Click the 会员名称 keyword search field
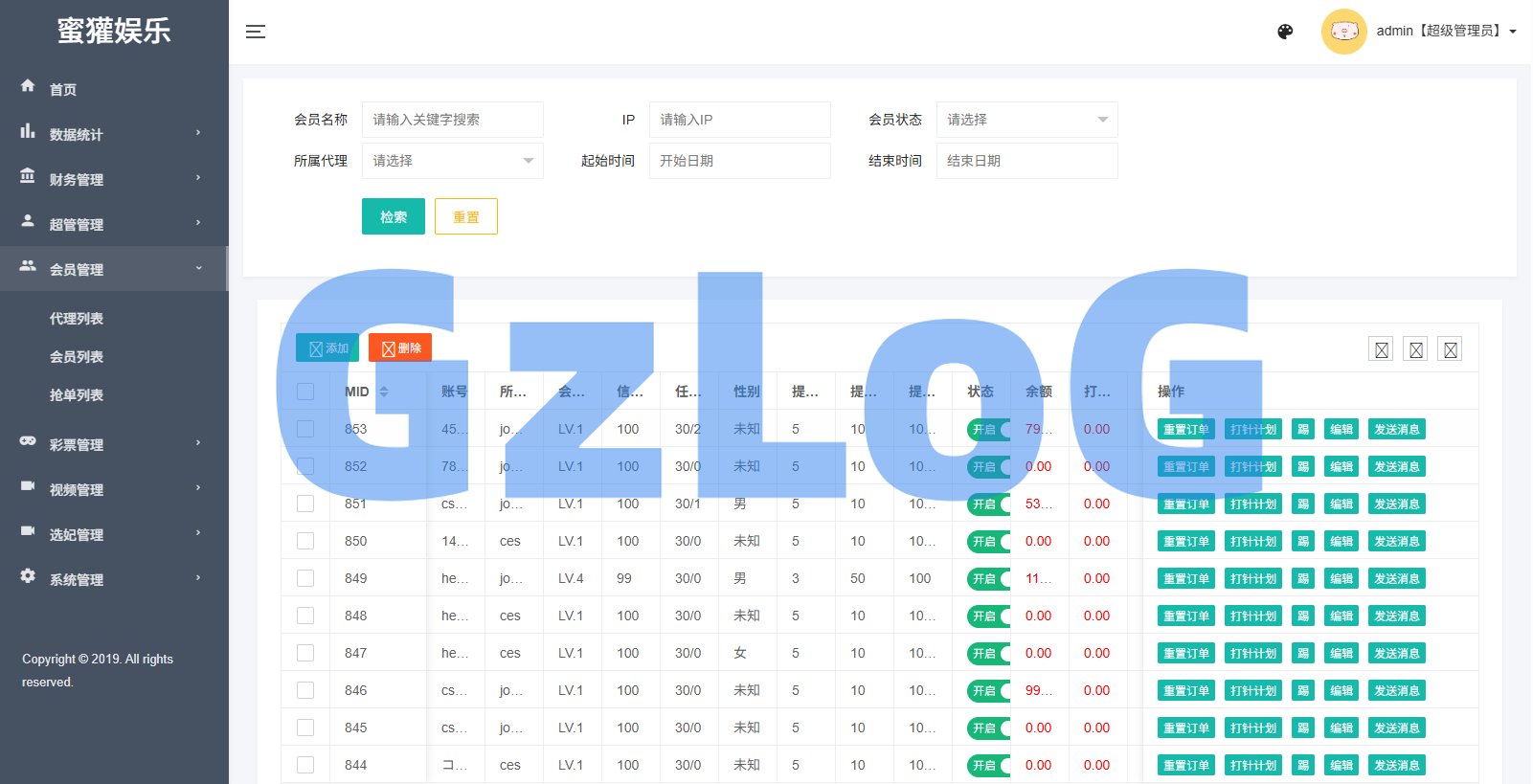This screenshot has width=1533, height=784. [x=452, y=120]
